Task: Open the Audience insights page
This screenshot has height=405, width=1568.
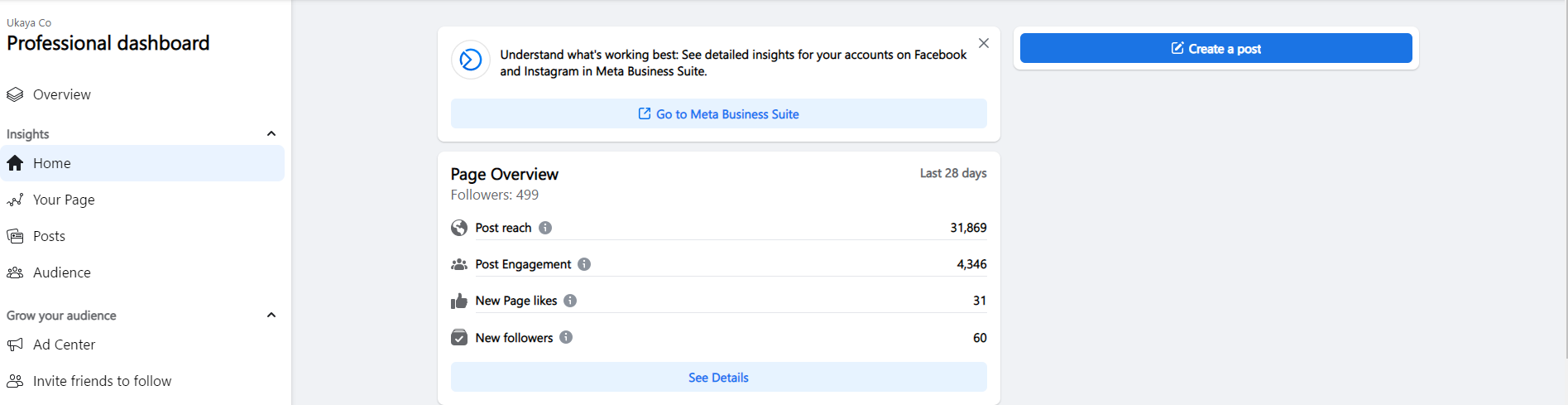Action: coord(61,272)
